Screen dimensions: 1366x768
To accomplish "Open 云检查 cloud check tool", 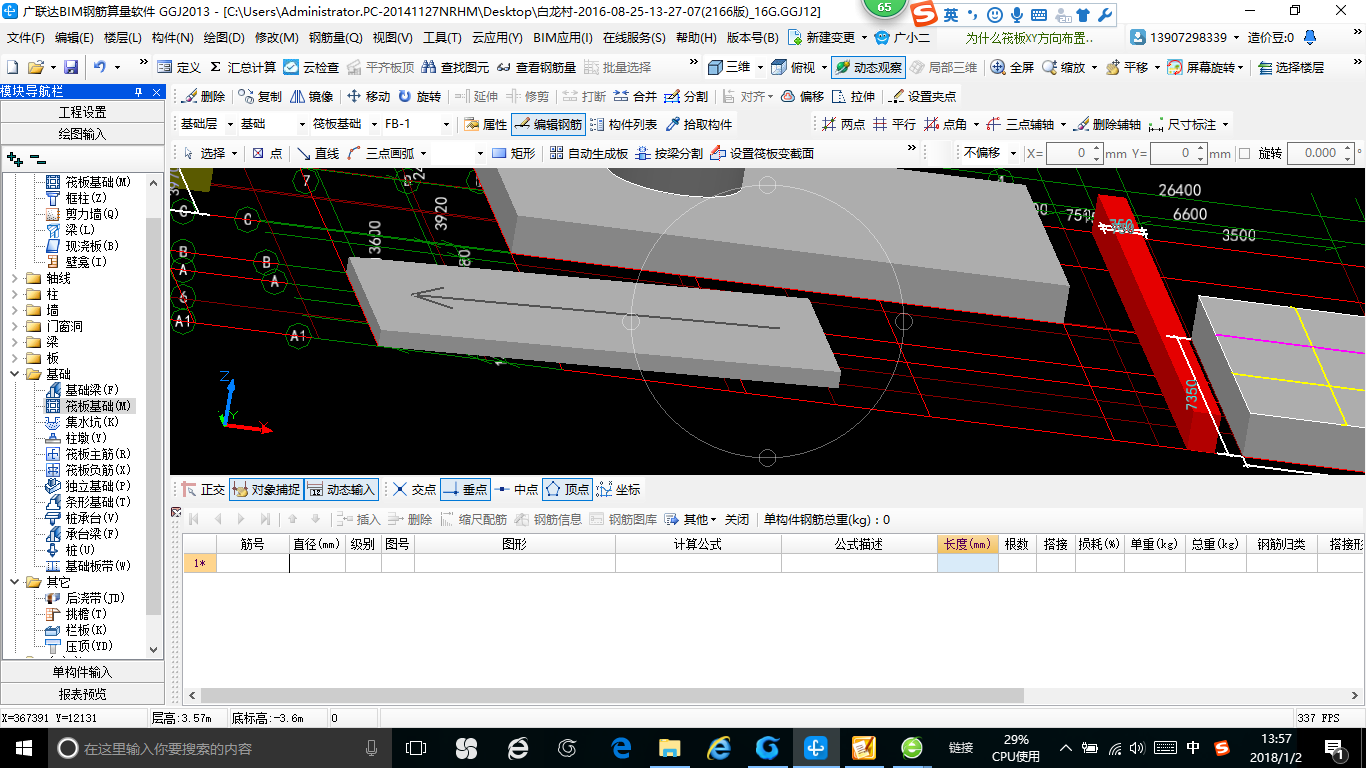I will coord(311,67).
